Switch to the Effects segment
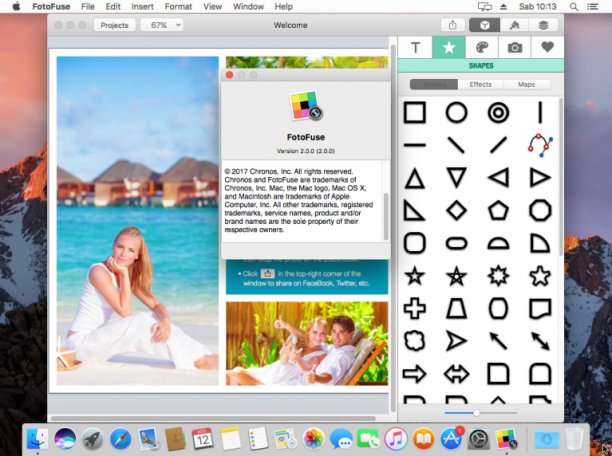Viewport: 612px width, 456px height. 480,84
